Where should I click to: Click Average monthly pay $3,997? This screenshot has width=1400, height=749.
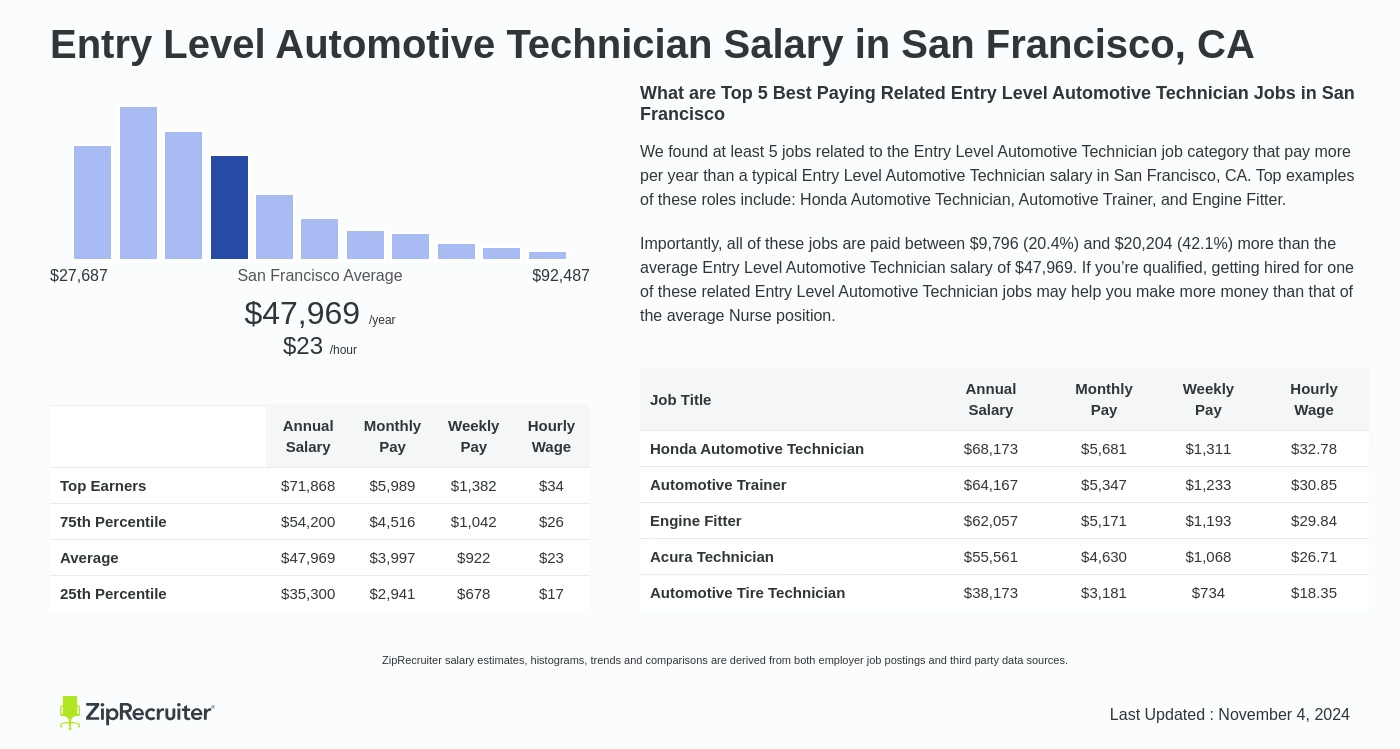pyautogui.click(x=392, y=558)
